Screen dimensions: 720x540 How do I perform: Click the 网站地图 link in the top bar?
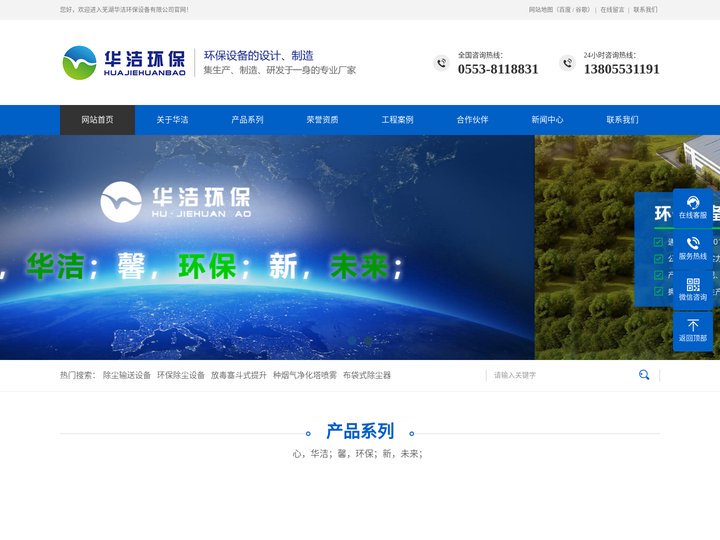(x=541, y=10)
